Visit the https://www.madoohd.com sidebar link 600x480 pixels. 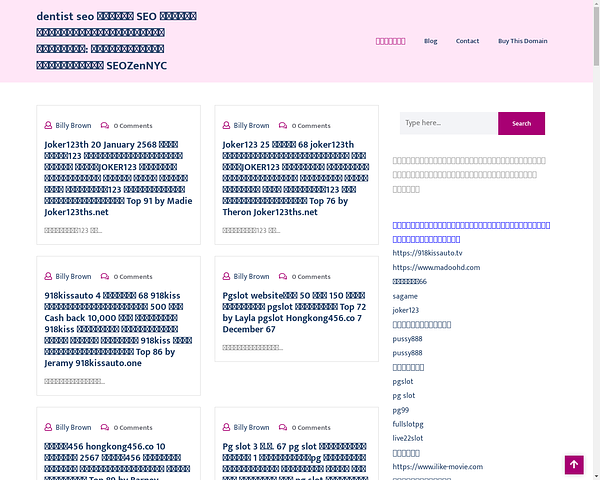(436, 268)
